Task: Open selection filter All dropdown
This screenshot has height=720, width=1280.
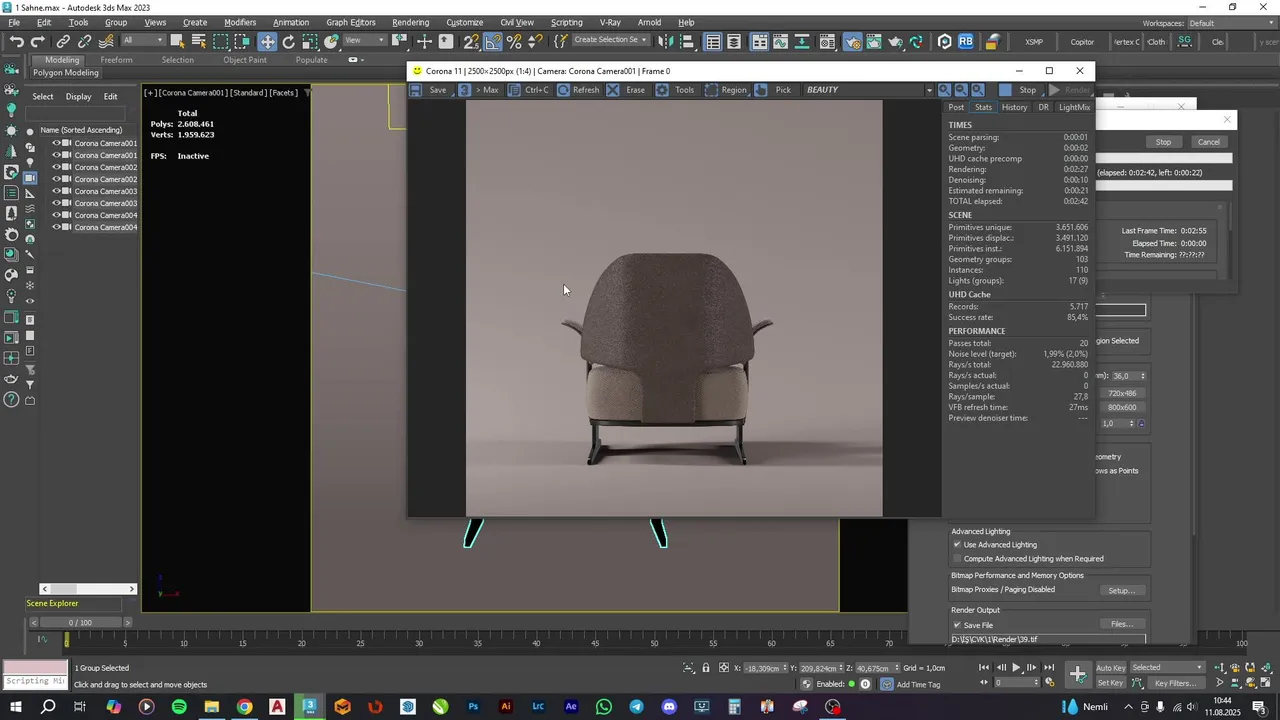Action: 143,41
